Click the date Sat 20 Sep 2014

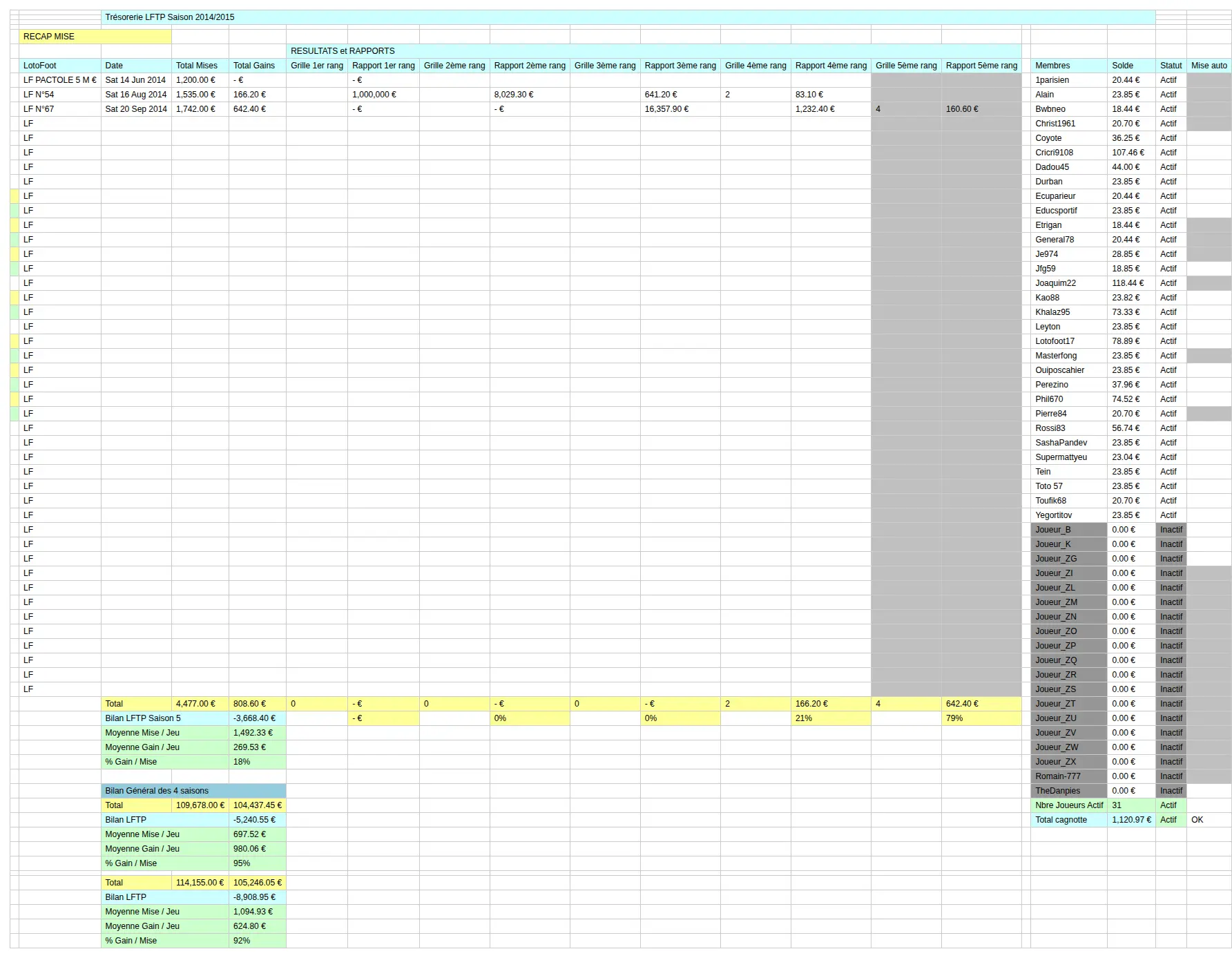point(137,109)
